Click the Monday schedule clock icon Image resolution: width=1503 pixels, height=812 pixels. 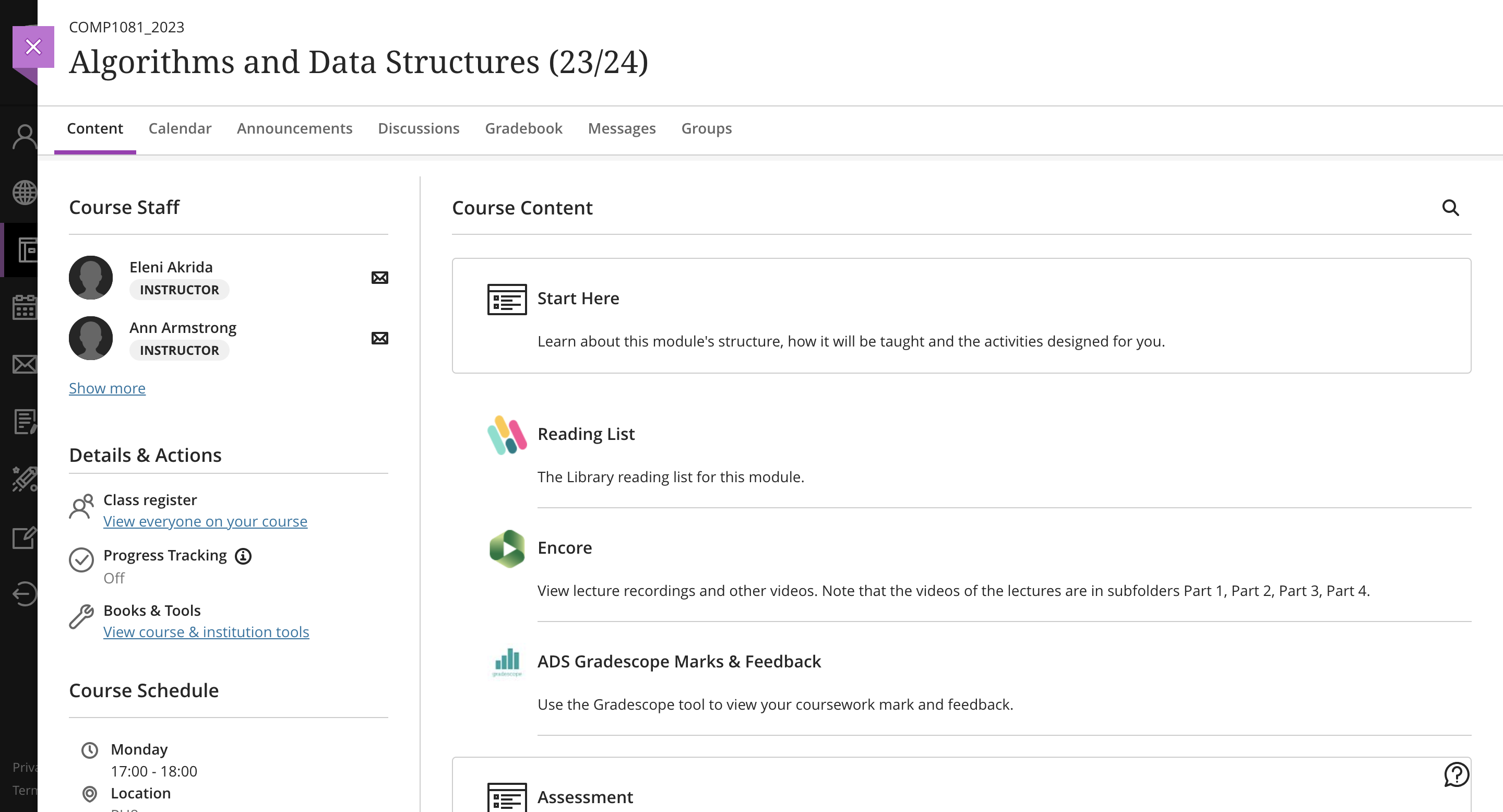pyautogui.click(x=90, y=750)
